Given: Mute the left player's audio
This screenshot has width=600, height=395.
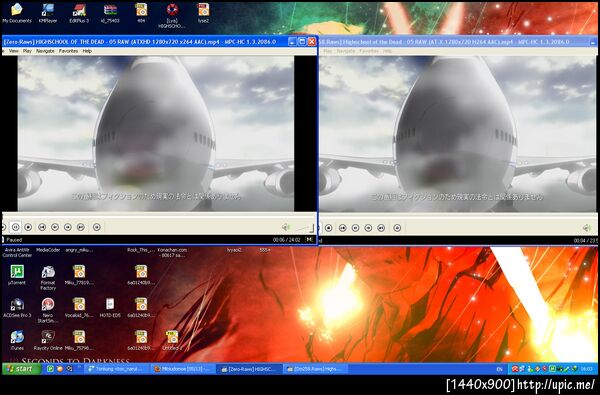Looking at the screenshot, I should coord(285,227).
